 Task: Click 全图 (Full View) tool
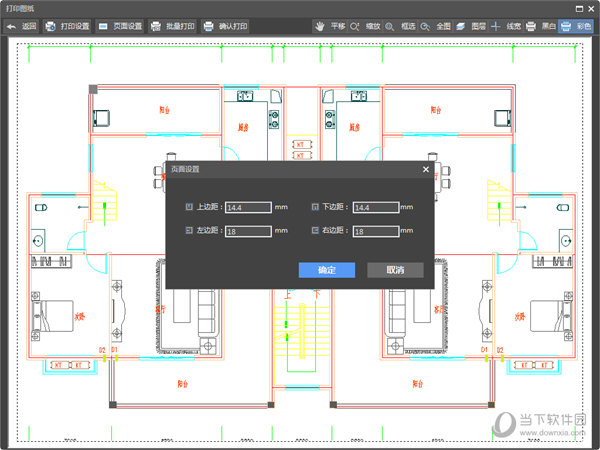pyautogui.click(x=434, y=26)
